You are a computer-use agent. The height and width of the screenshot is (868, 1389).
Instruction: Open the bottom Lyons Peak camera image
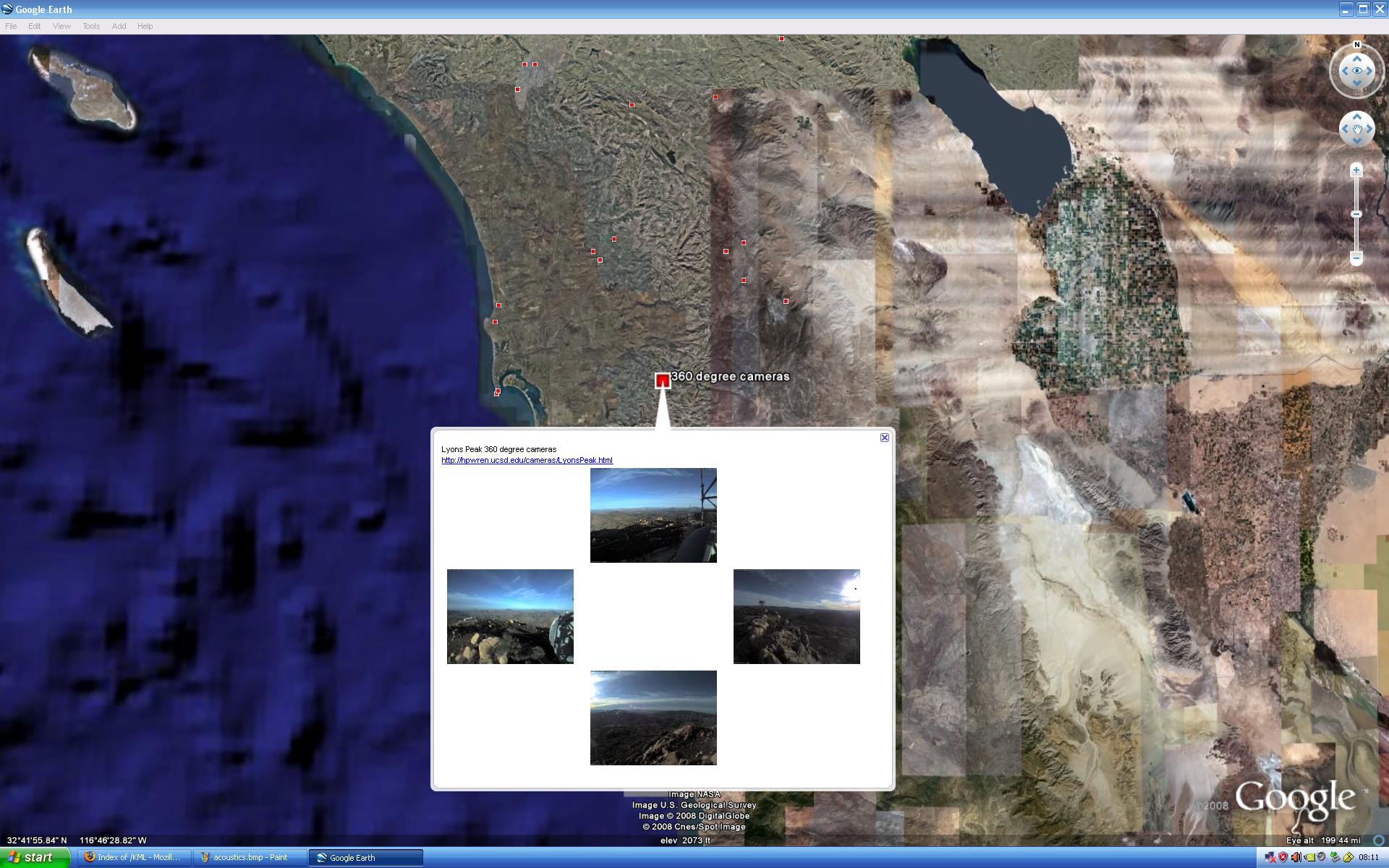653,718
